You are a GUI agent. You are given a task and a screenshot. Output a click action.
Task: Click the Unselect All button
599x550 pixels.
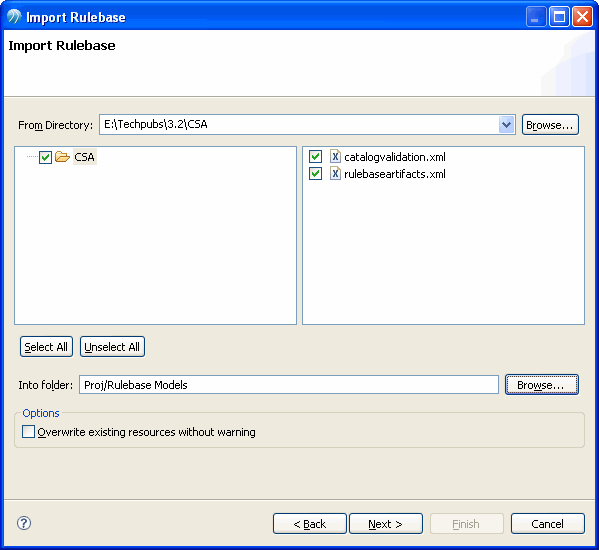click(112, 346)
